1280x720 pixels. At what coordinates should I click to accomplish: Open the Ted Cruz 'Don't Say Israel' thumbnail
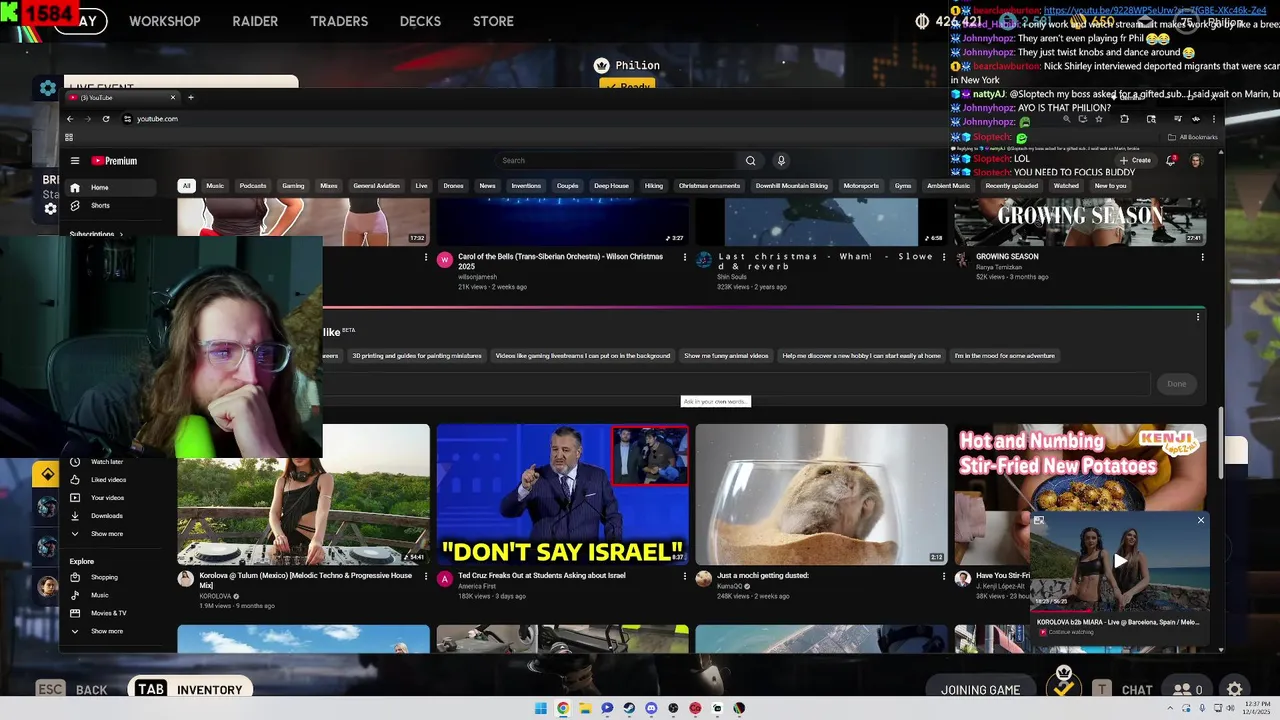click(562, 495)
